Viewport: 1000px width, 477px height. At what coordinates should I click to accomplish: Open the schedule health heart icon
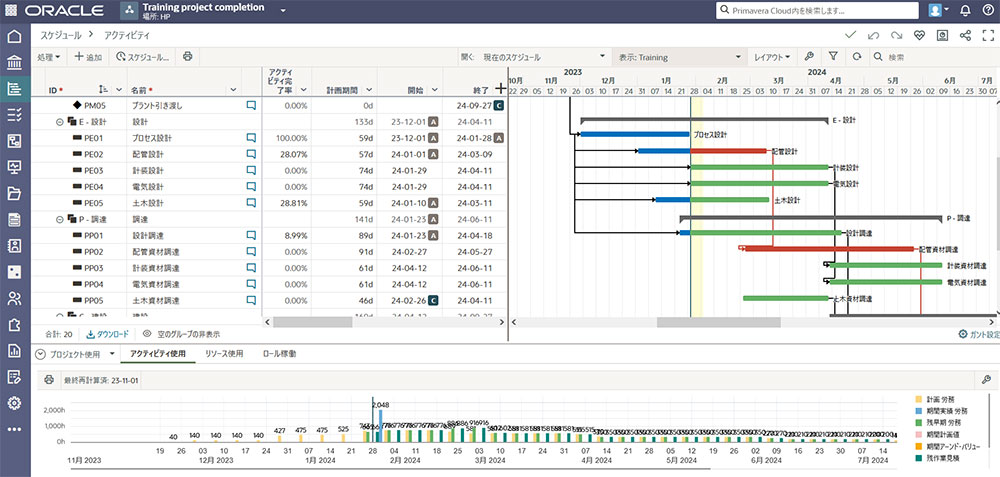click(x=919, y=36)
